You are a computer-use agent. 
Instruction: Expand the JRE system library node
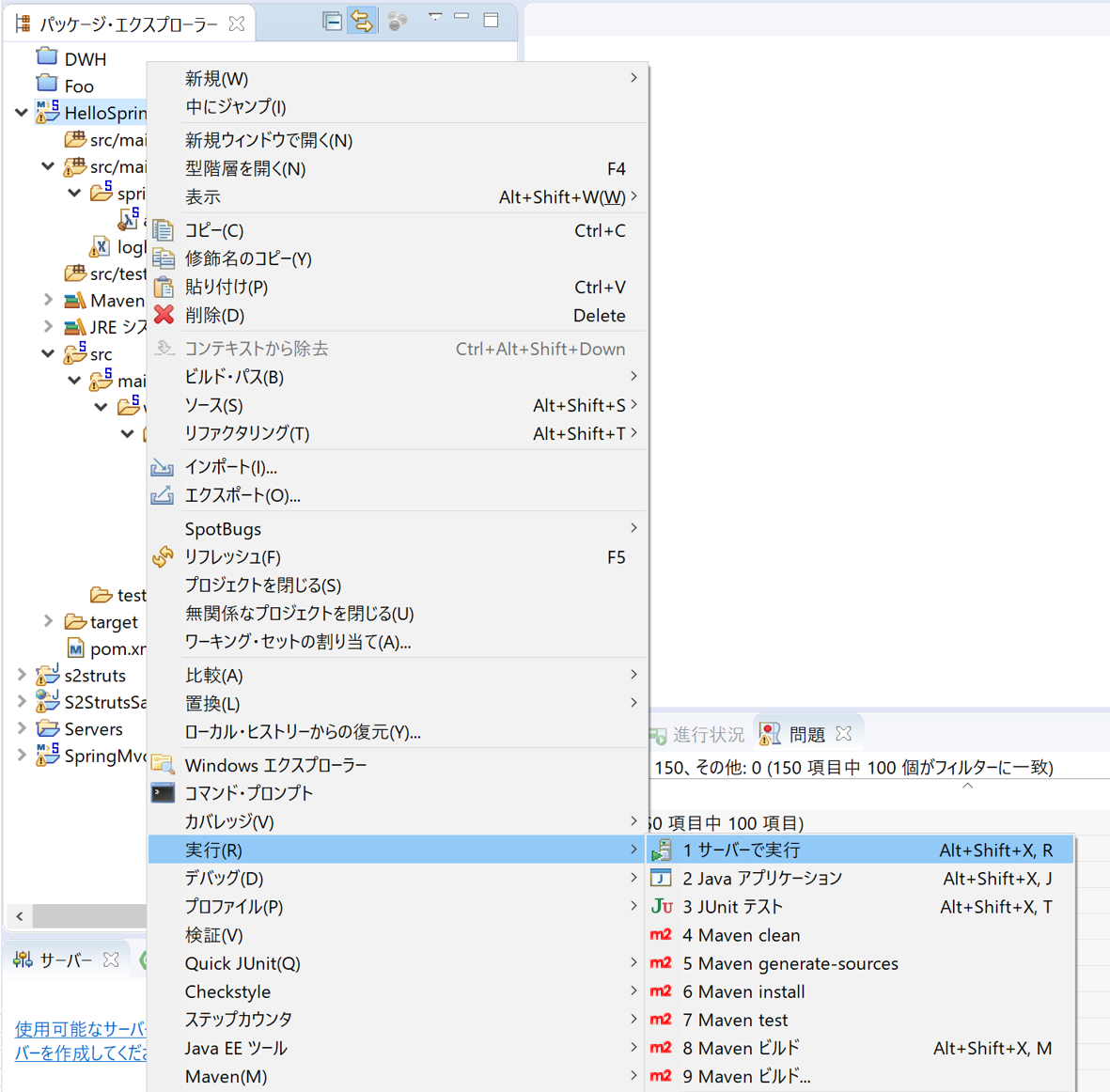[48, 326]
